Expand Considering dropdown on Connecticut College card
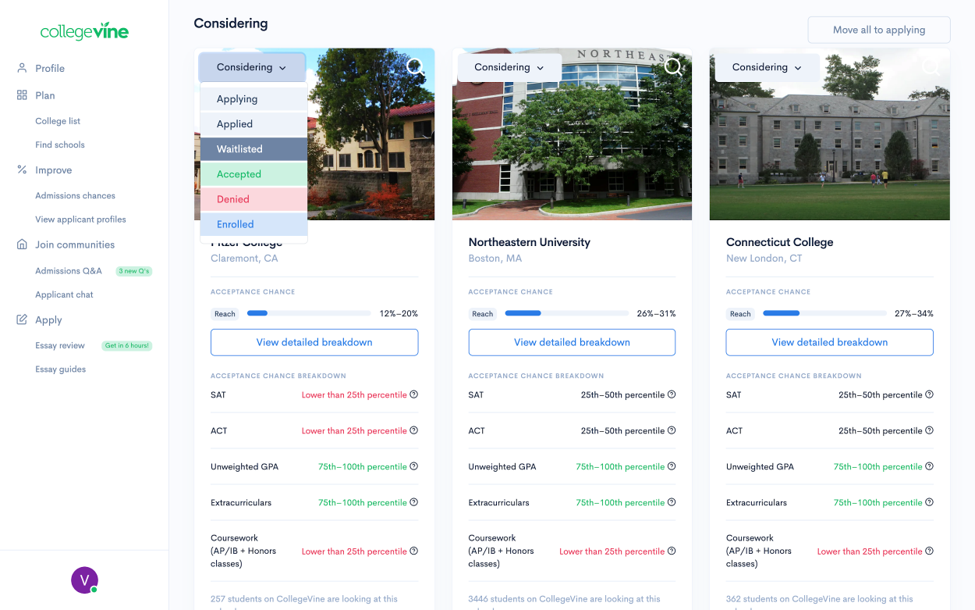Viewport: 975px width, 610px height. pyautogui.click(x=766, y=68)
